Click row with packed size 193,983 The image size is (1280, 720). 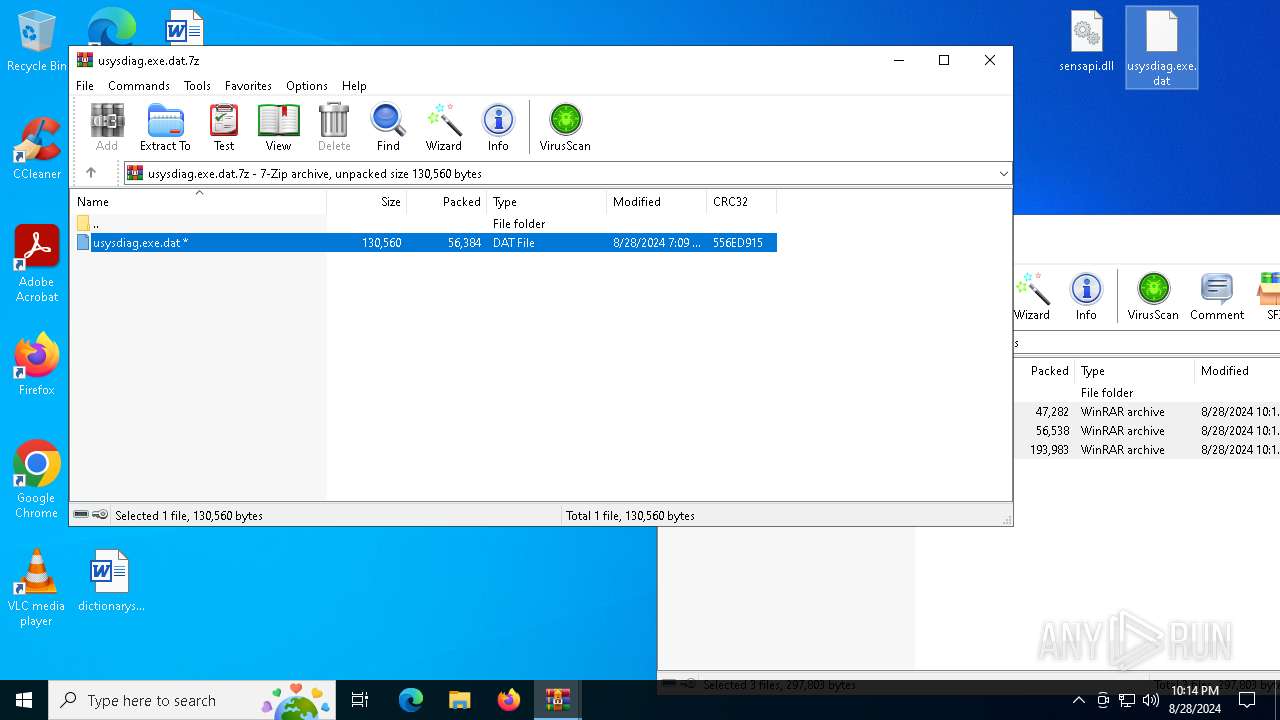click(1147, 450)
